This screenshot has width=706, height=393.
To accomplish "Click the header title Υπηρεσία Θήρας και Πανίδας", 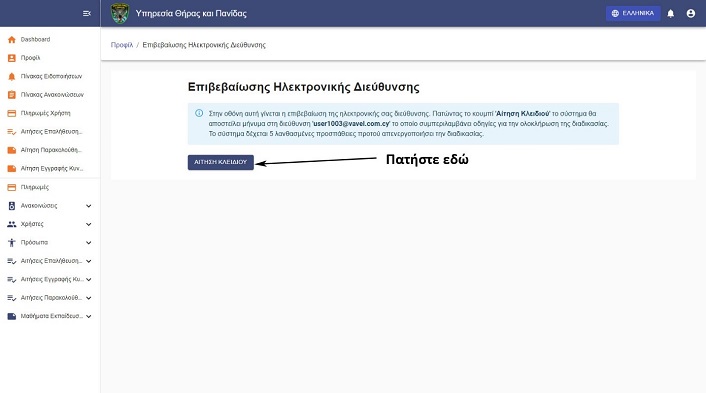I will [x=191, y=14].
